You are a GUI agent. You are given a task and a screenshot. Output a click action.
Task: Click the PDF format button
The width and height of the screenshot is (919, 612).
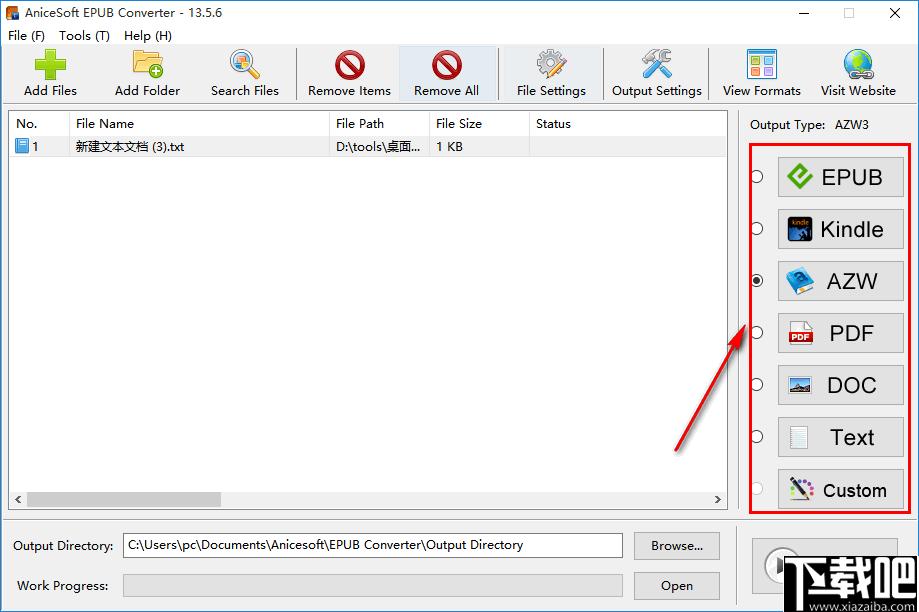tap(840, 333)
